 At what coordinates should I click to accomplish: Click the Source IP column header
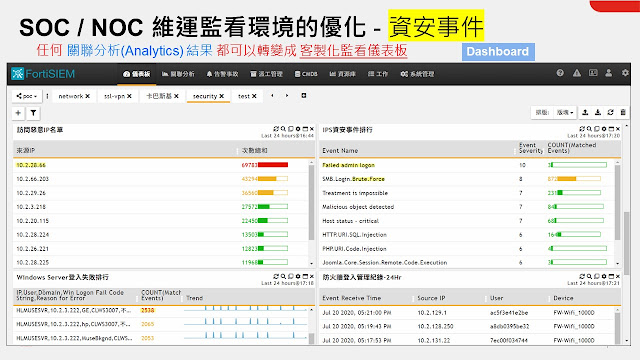[431, 298]
